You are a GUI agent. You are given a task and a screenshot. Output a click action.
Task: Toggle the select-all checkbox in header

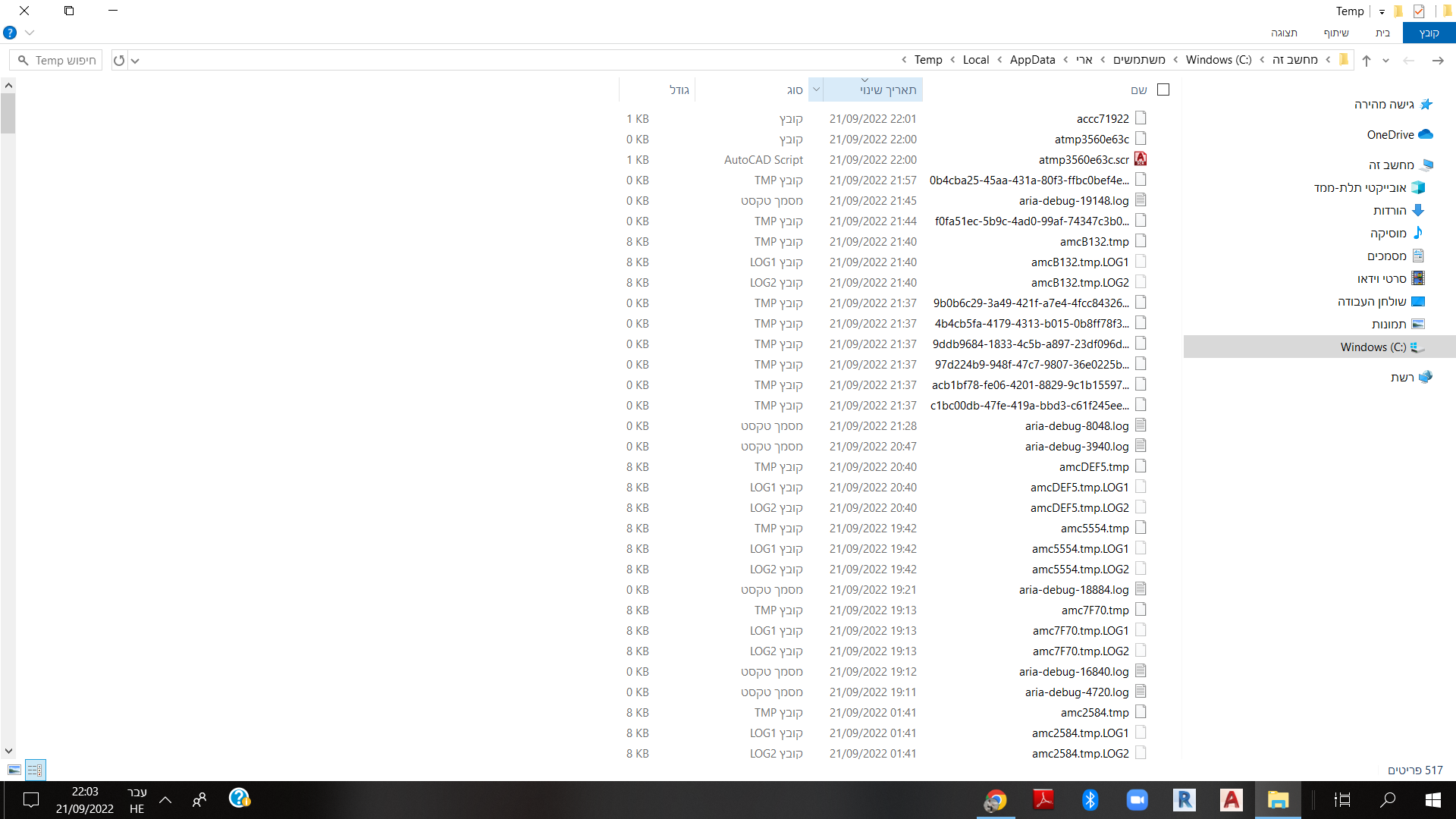tap(1163, 89)
